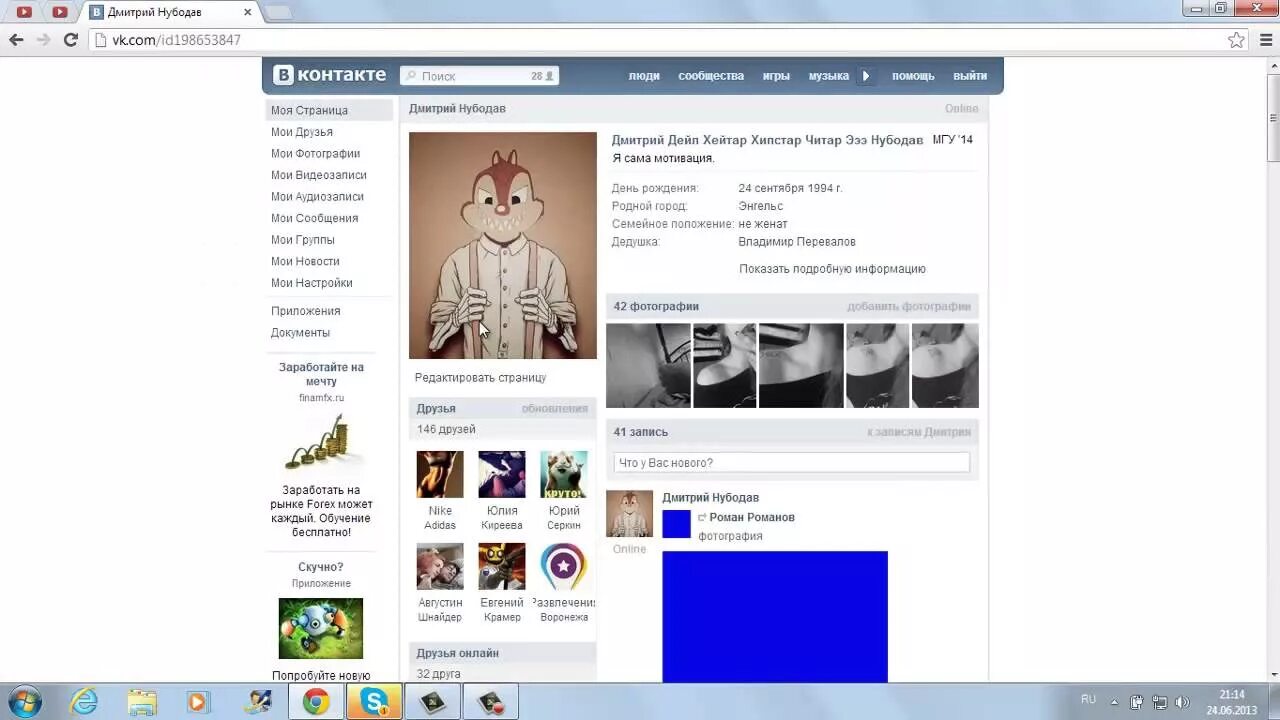The image size is (1280, 720).
Task: Reload the page with refresh icon
Action: coord(70,40)
